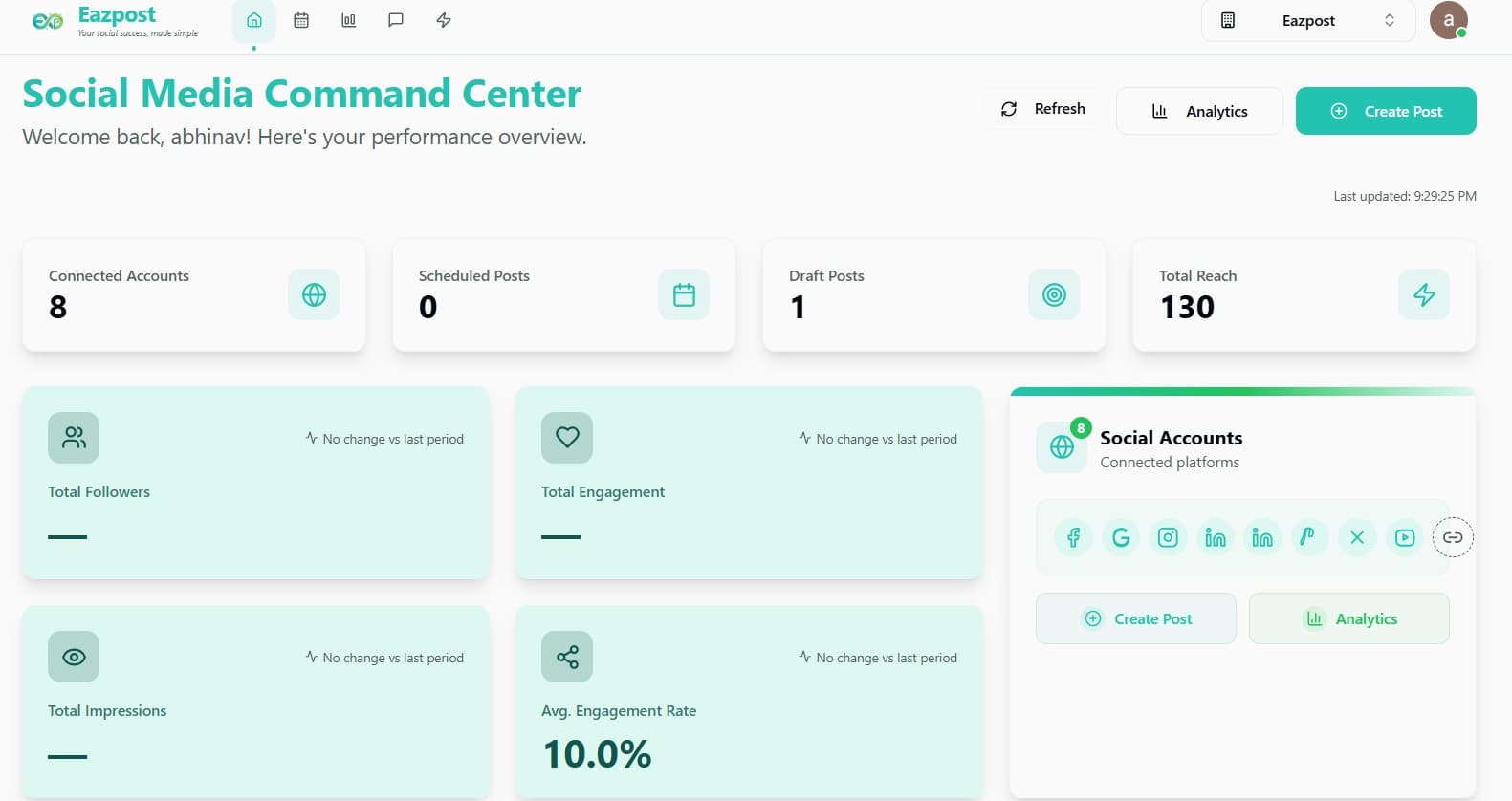
Task: Select the first LinkedIn account icon
Action: coord(1216,537)
